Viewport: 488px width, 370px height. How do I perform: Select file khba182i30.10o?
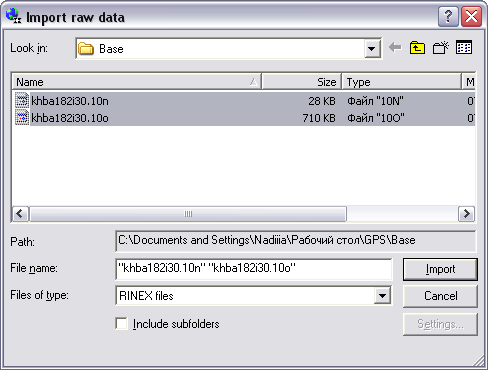click(x=70, y=118)
